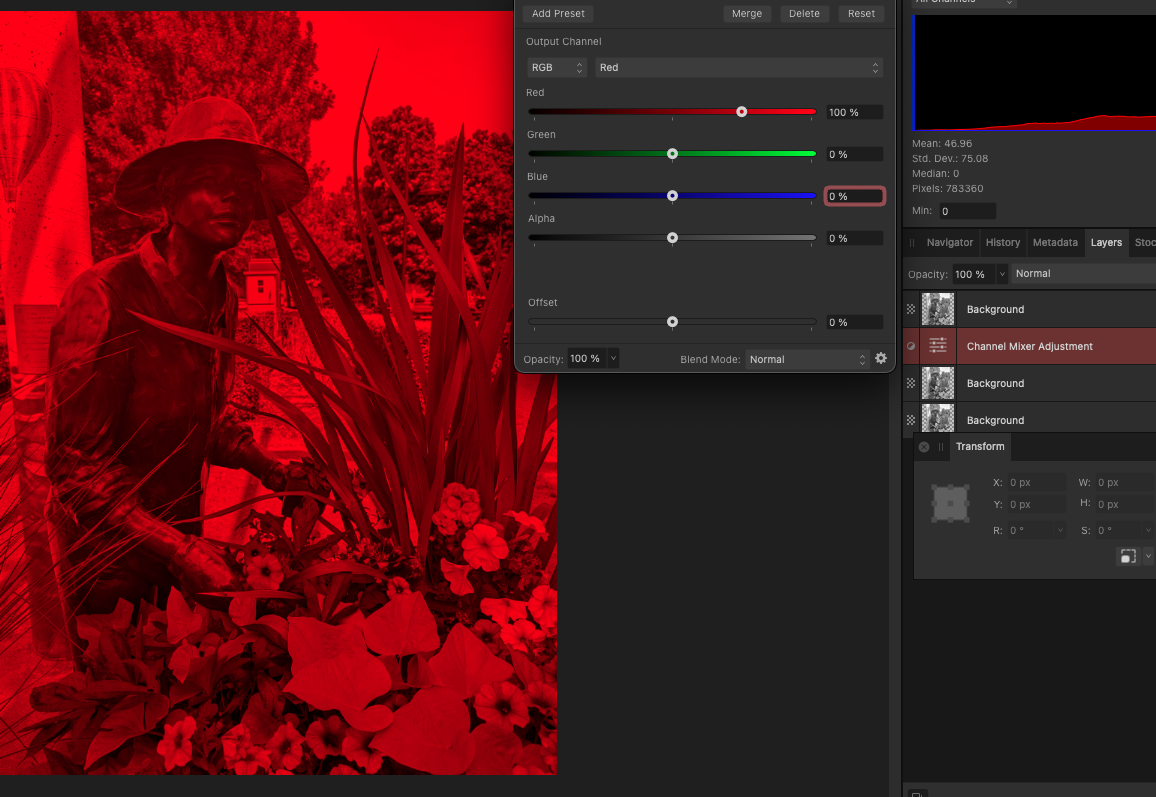This screenshot has height=797, width=1156.
Task: Click the Transform W width field
Action: coord(1124,482)
